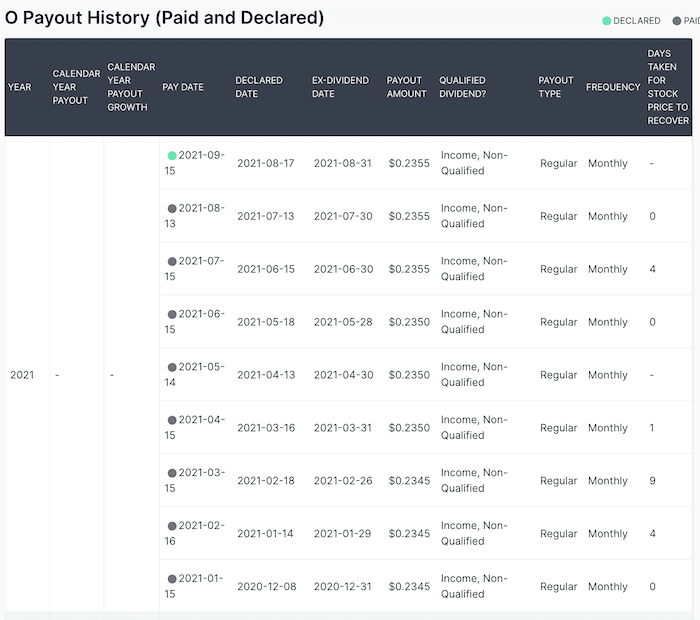Screen dimensions: 700x620
Task: Click declared date 2021-06-15
Action: click(266, 269)
